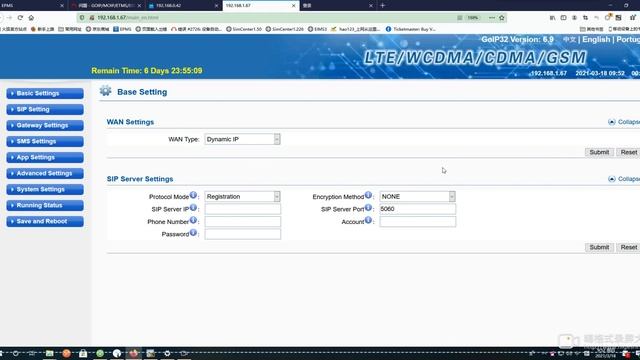This screenshot has width=640, height=360.
Task: Open the orange-icon app in the taskbar
Action: (x=67, y=353)
